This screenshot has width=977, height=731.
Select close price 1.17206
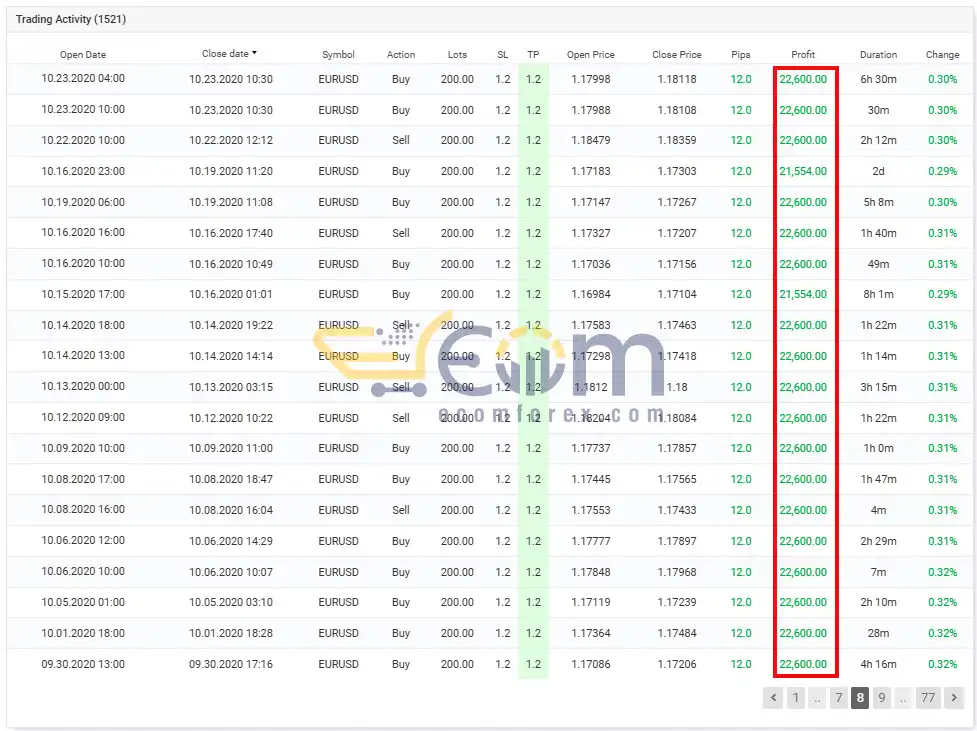point(677,664)
